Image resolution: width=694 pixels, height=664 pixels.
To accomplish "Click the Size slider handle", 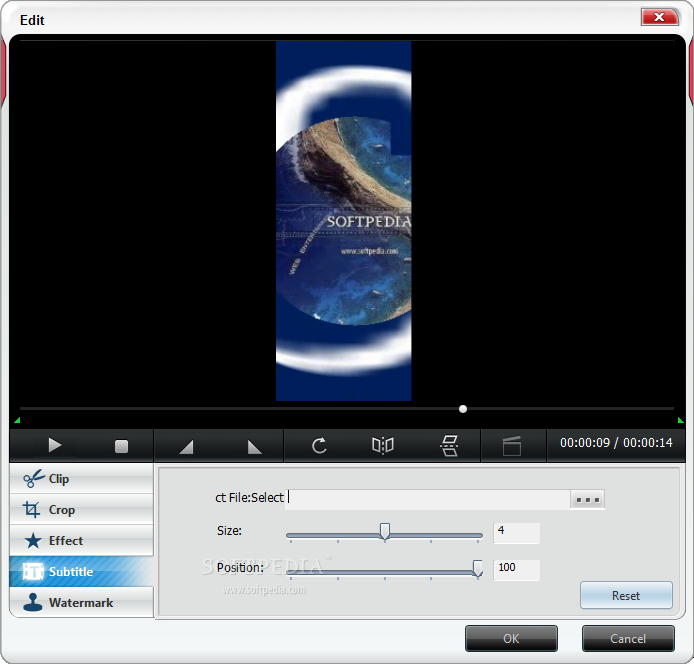I will click(x=385, y=531).
